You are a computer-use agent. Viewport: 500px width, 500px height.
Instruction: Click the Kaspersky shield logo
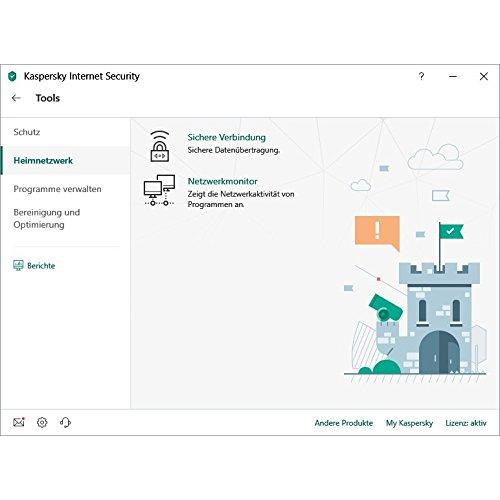point(12,76)
